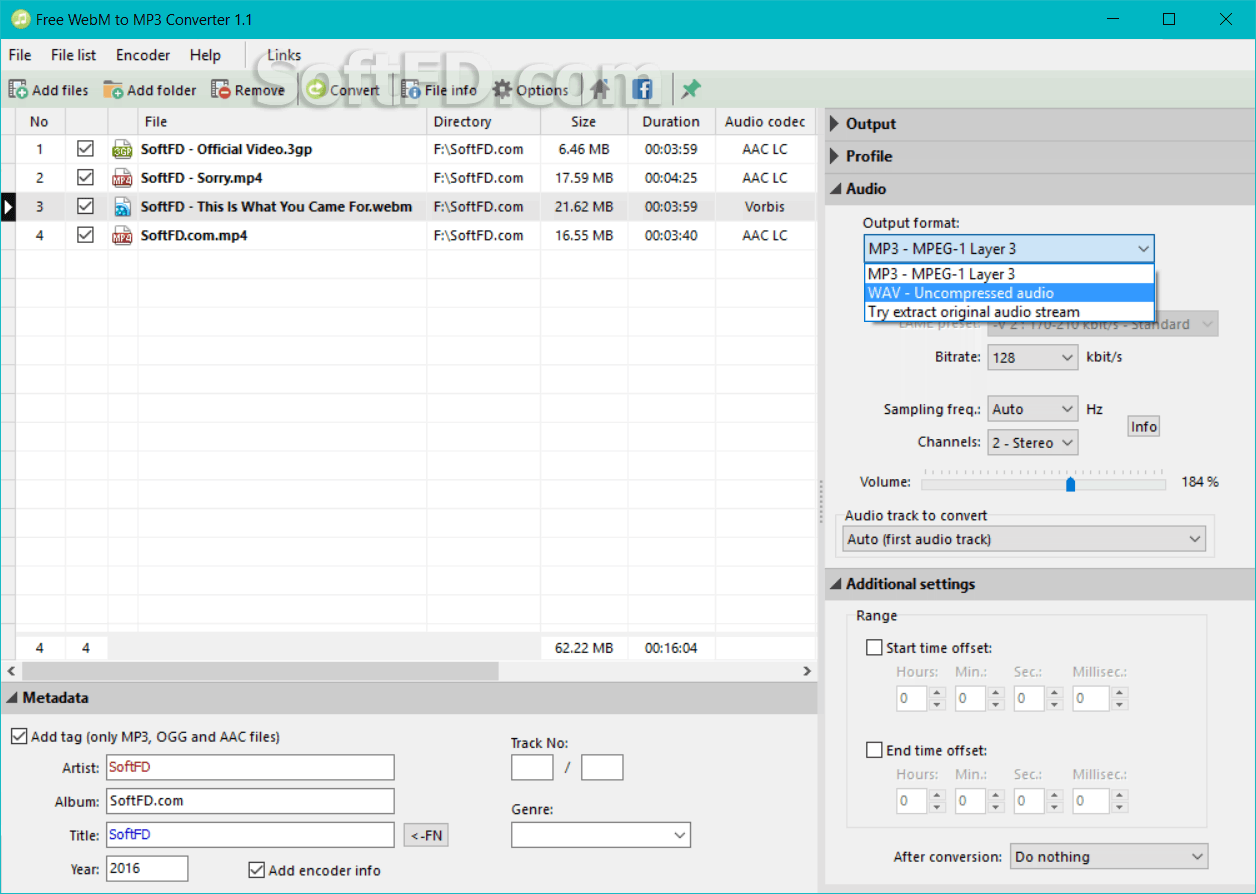Increase Start time offset Hours stepper
Image resolution: width=1256 pixels, height=894 pixels.
[937, 692]
